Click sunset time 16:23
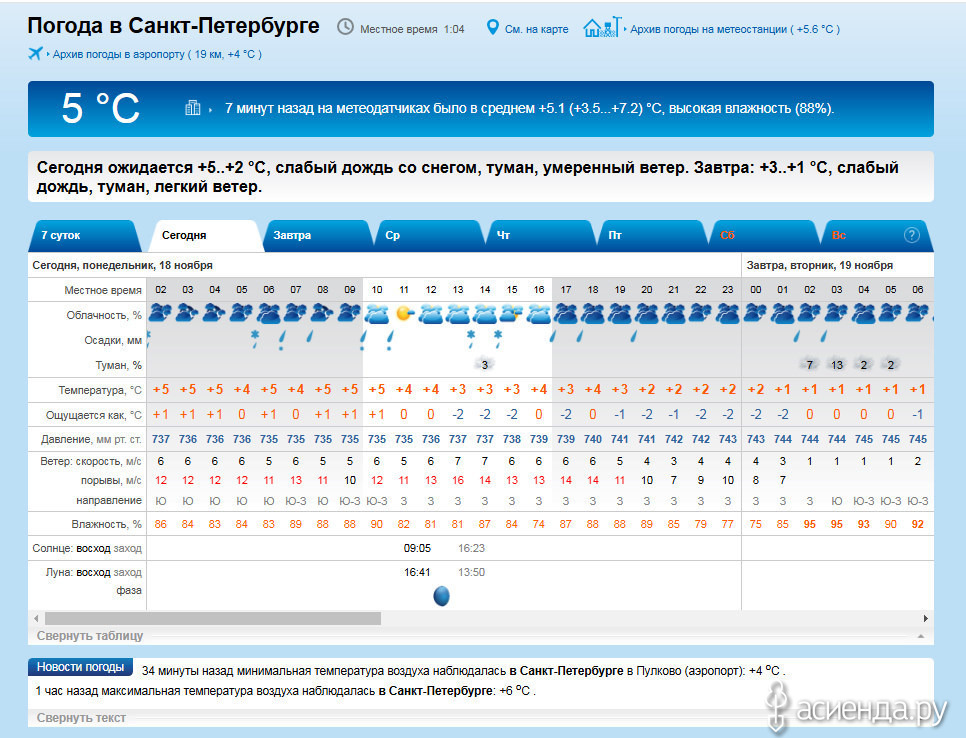 click(x=471, y=548)
